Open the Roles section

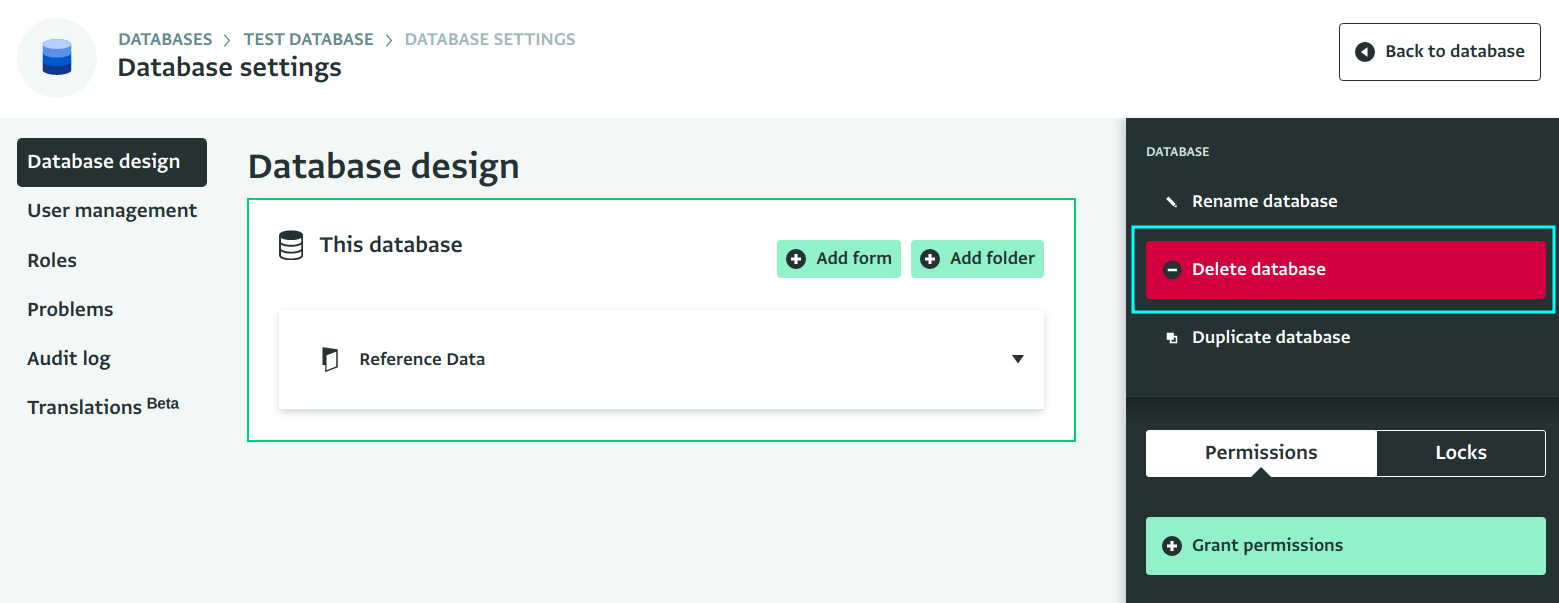click(x=52, y=261)
